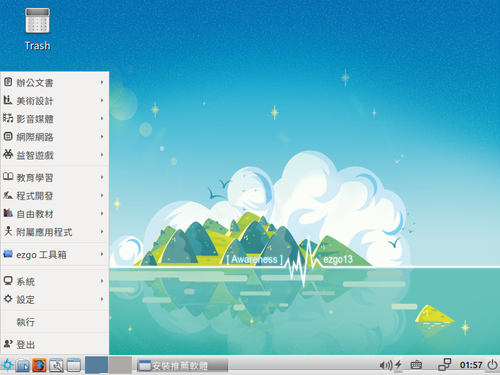Activate the 安裝推薦軟體 taskbar window button
The image size is (500, 375).
click(x=182, y=366)
